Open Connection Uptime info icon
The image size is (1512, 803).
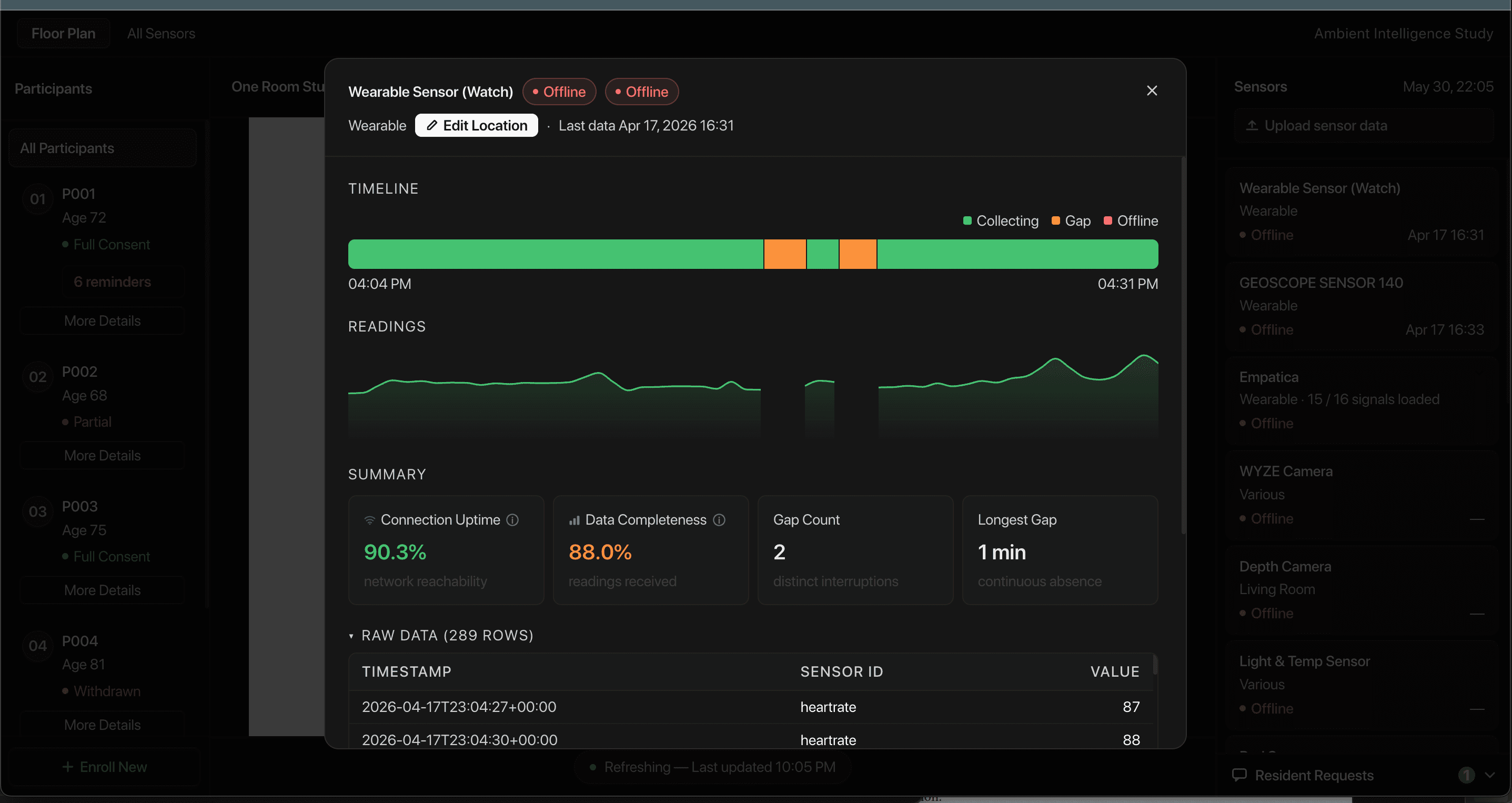tap(512, 519)
